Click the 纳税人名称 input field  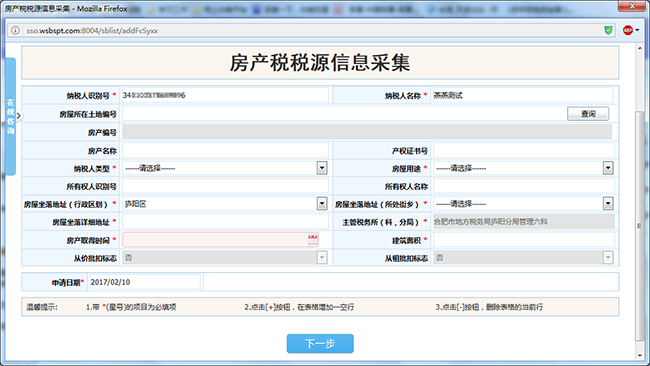coord(522,95)
